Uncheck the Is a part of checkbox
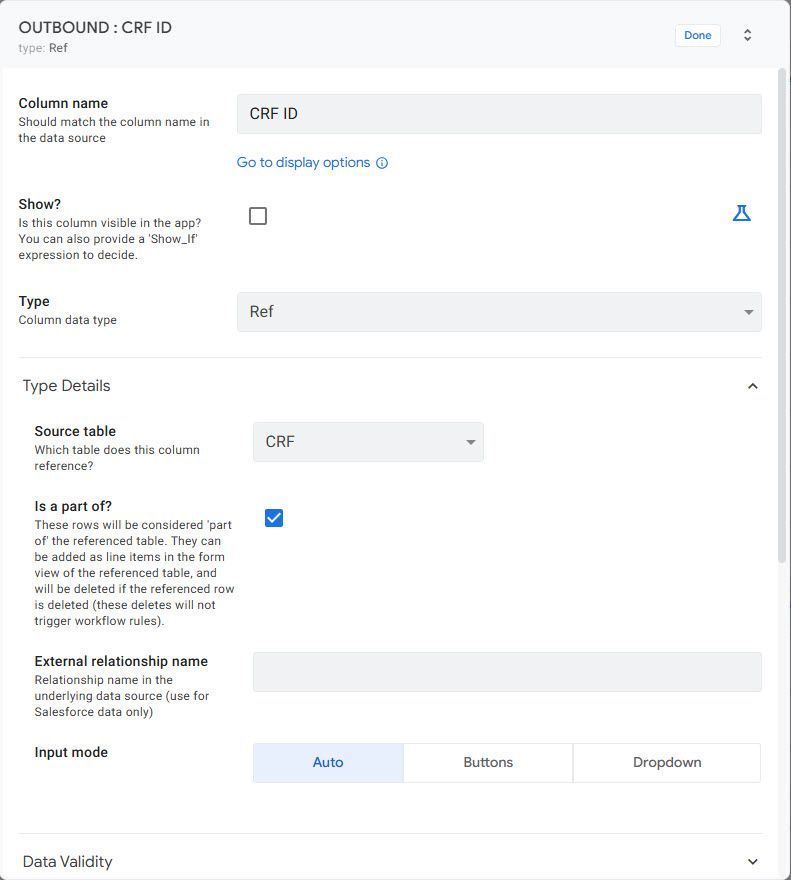Viewport: 791px width, 880px height. coord(274,517)
